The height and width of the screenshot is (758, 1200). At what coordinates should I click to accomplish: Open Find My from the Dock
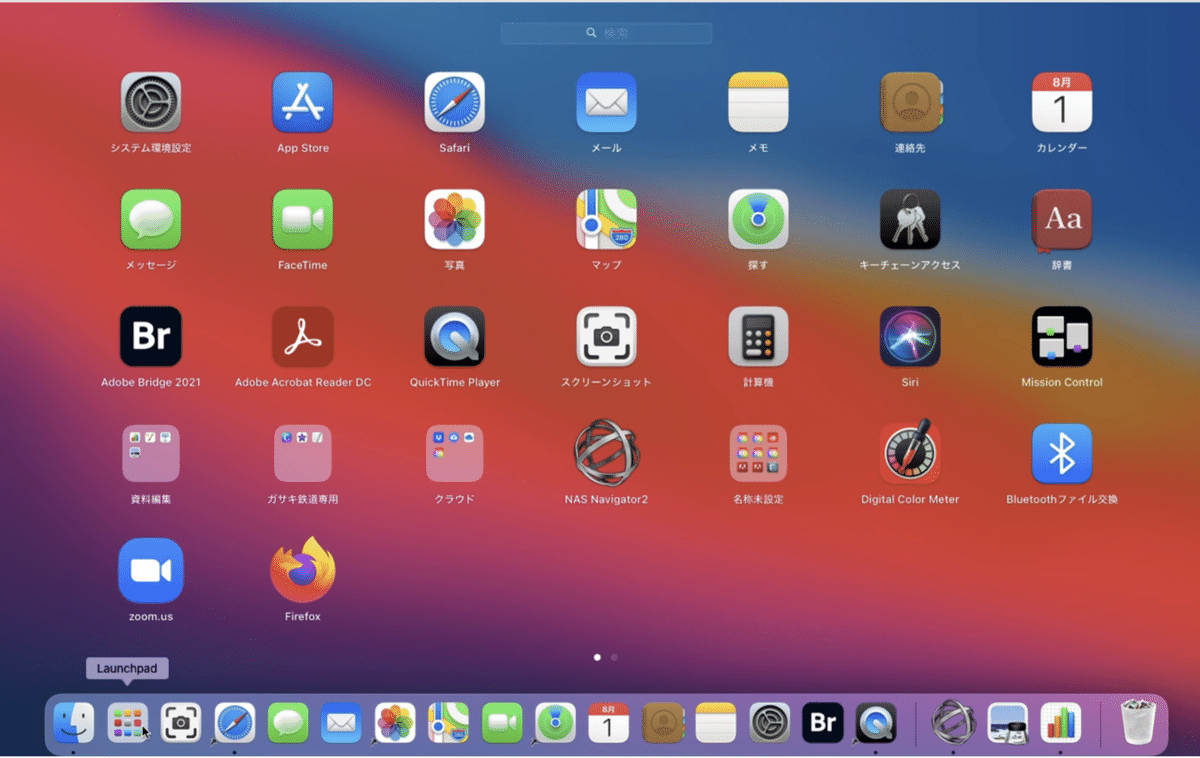click(556, 722)
